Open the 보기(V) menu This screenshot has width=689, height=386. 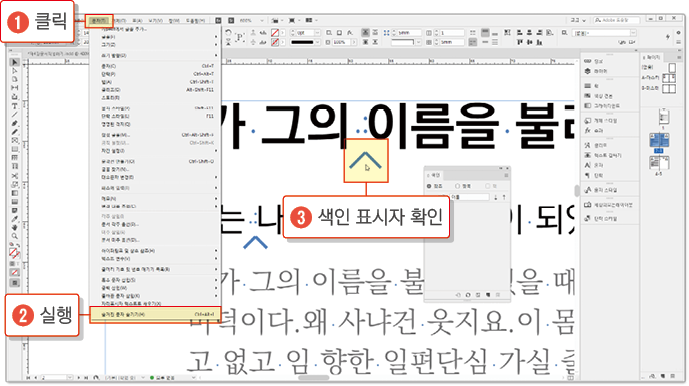click(x=156, y=21)
